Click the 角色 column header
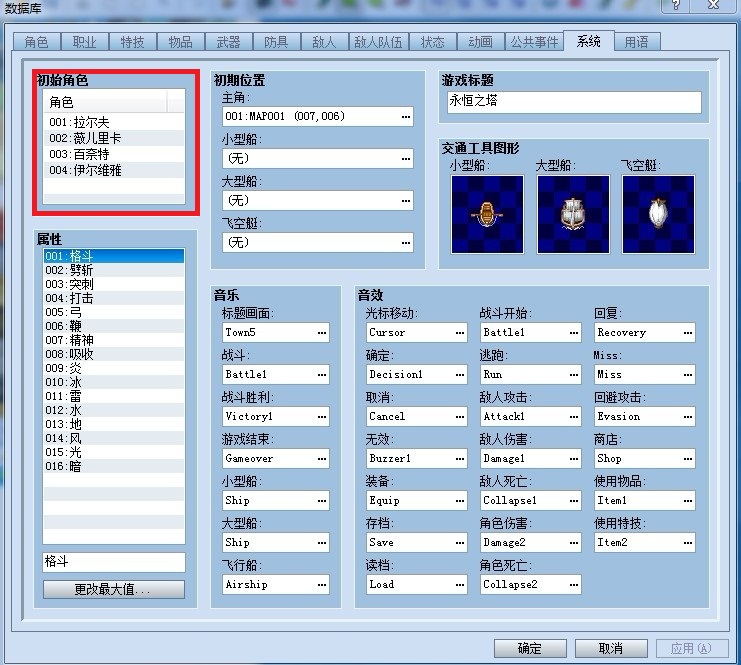The image size is (741, 665). [x=105, y=102]
